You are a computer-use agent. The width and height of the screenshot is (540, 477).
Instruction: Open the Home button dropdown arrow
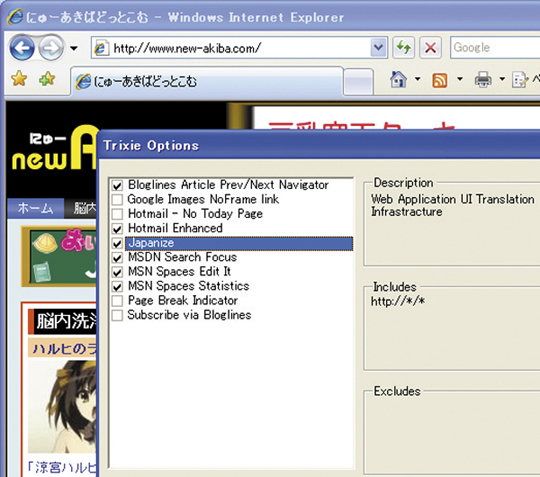418,80
